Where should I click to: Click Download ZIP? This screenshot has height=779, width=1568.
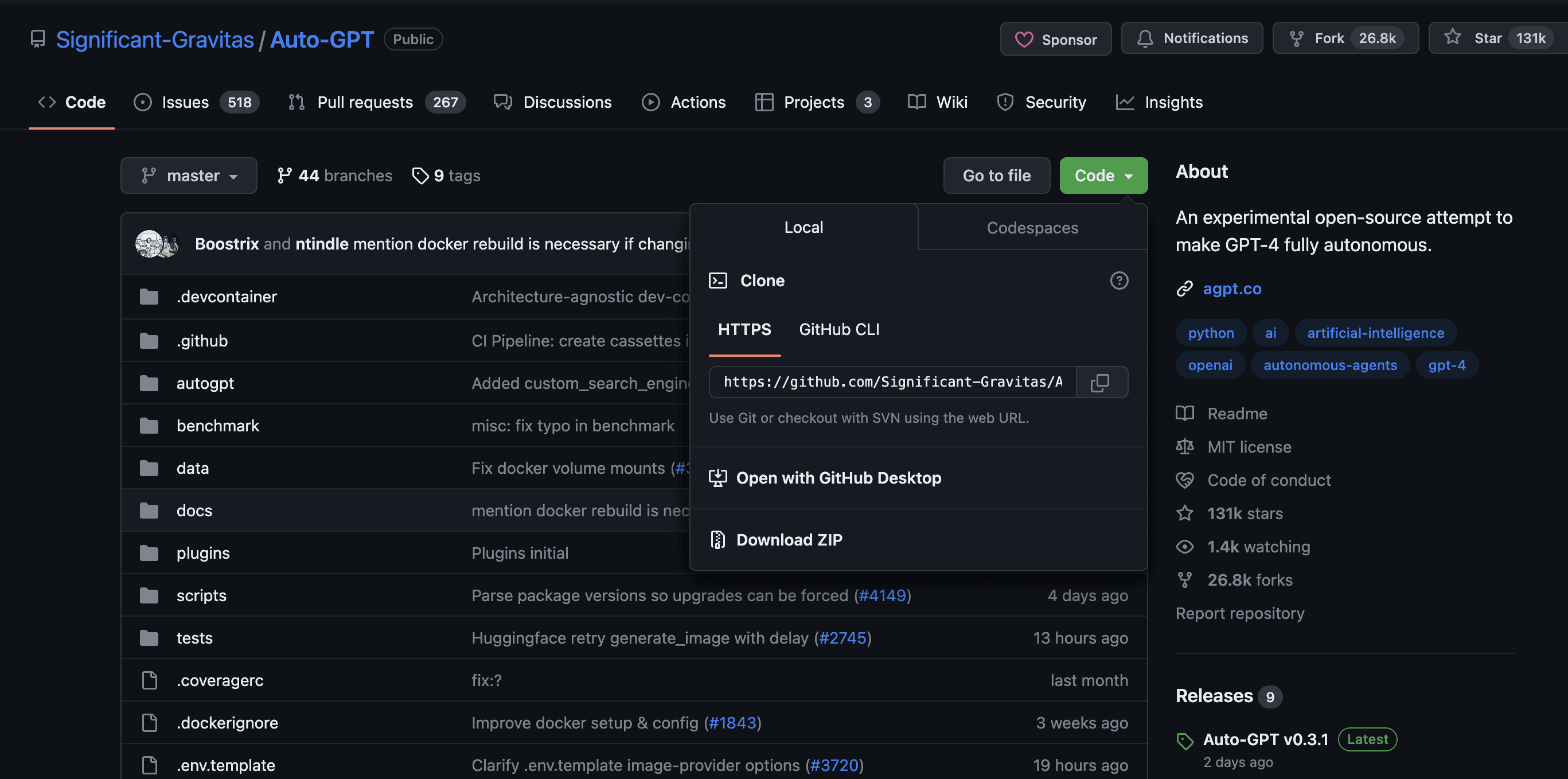(789, 539)
